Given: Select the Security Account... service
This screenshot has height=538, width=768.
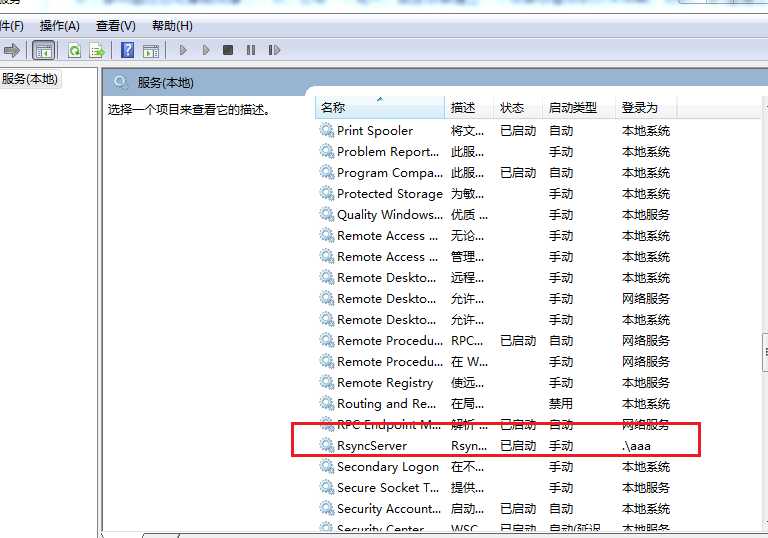Looking at the screenshot, I should click(x=495, y=509).
